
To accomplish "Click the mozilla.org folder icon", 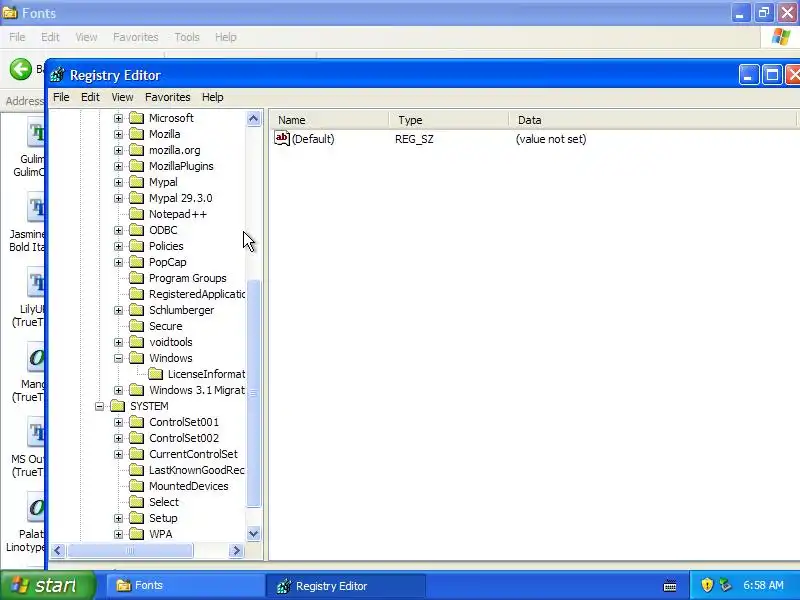I will (136, 150).
